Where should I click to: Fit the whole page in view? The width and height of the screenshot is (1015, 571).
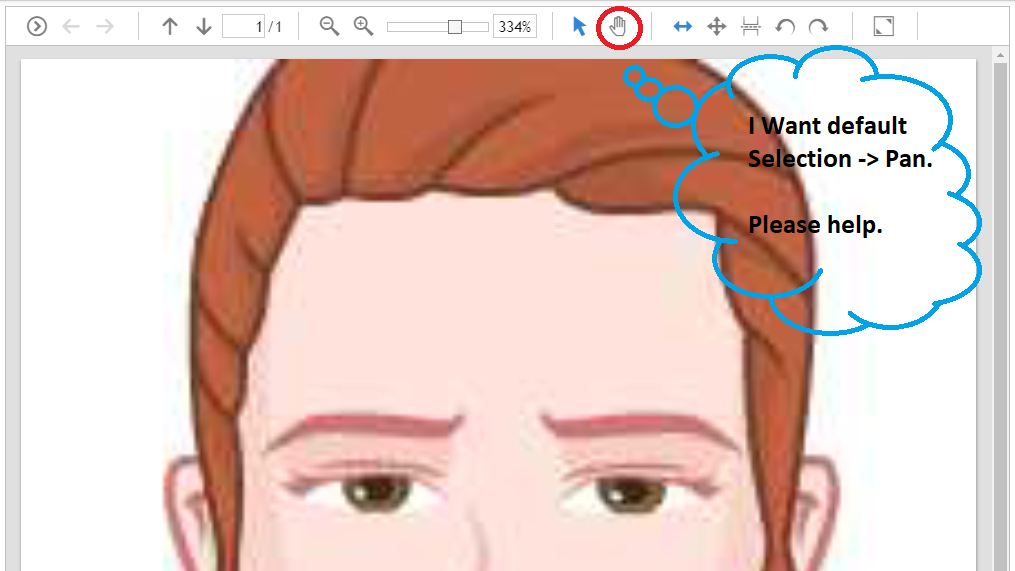(x=717, y=27)
